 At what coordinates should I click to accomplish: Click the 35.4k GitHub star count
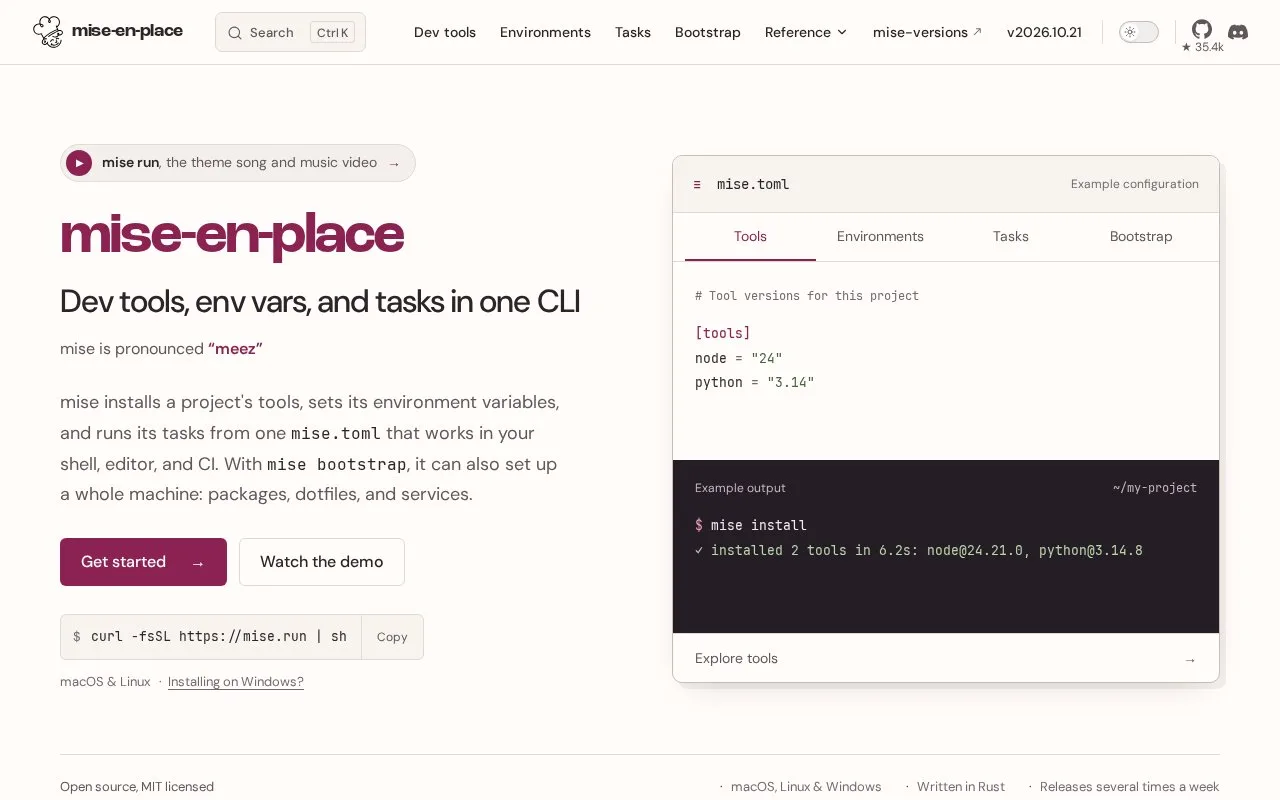point(1202,47)
